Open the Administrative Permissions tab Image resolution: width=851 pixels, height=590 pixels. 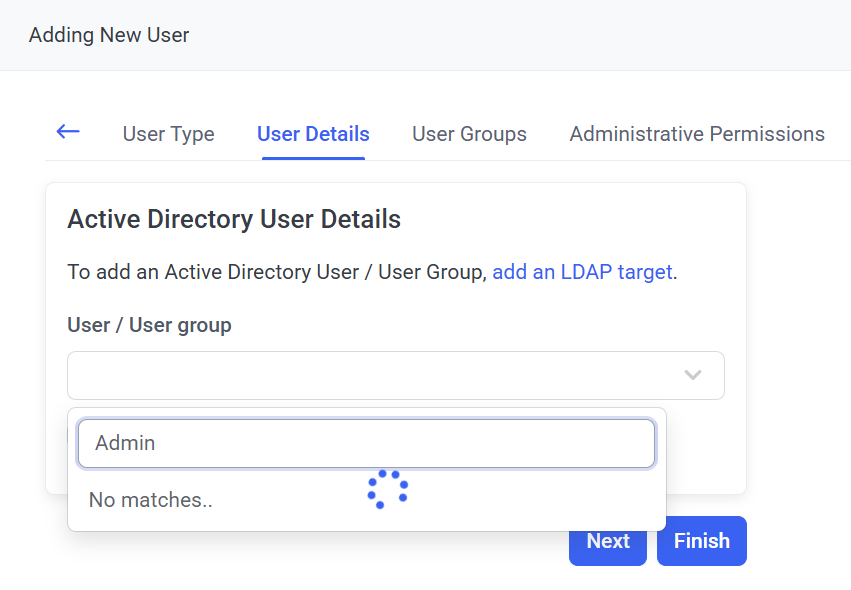click(x=697, y=134)
